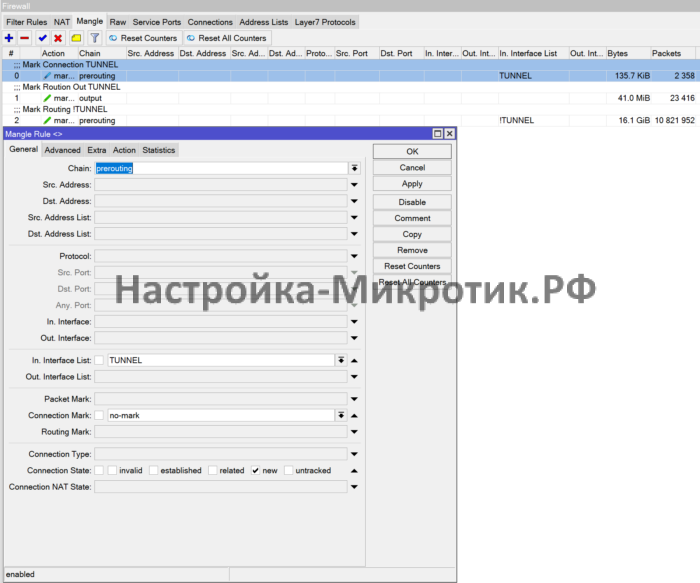The height and width of the screenshot is (583, 700).
Task: Expand the Dst. Address field
Action: 354,201
